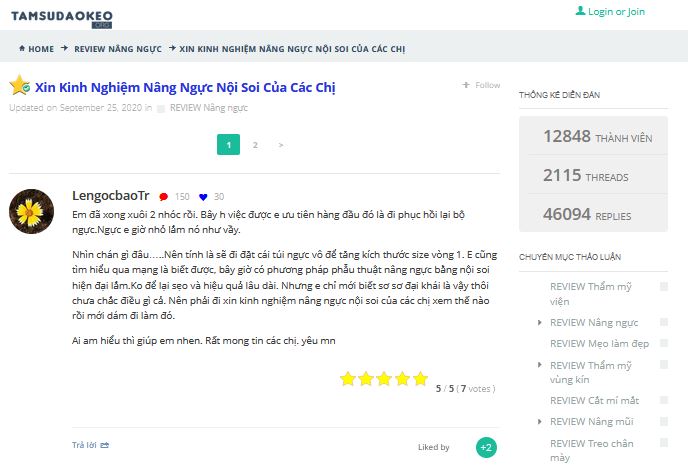Click the user icon beside Login or Join
Screen dimensions: 688x471
pyautogui.click(x=580, y=11)
